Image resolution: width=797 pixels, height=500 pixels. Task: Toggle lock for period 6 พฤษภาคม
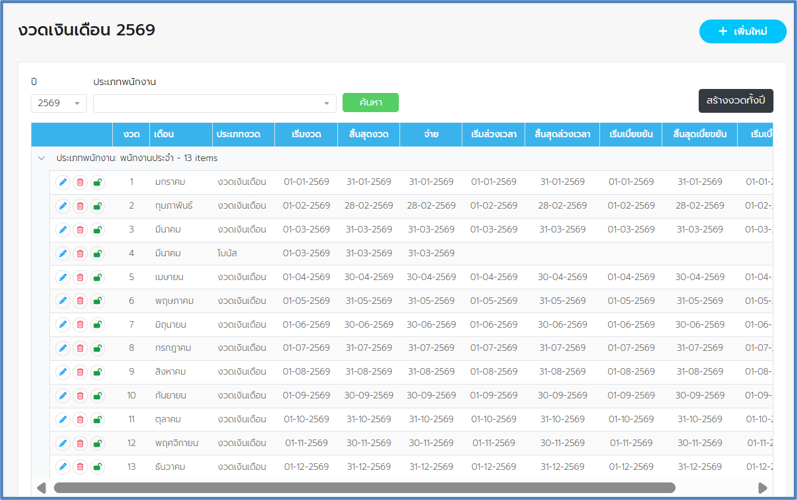tap(98, 301)
